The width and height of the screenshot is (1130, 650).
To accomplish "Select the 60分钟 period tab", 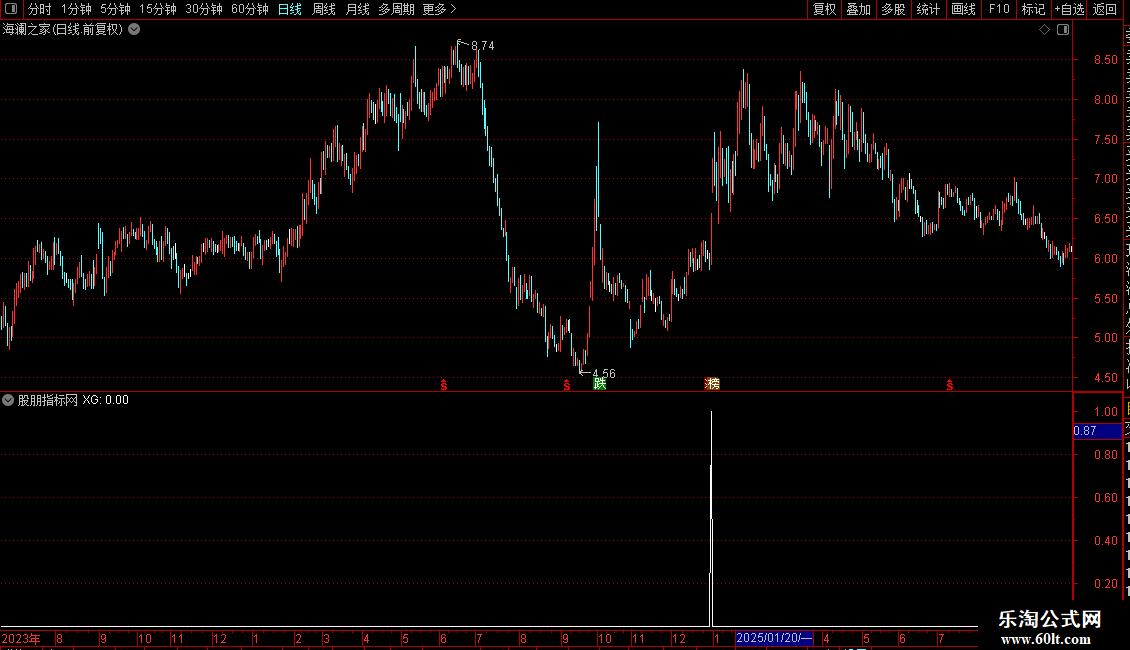I will click(x=249, y=9).
